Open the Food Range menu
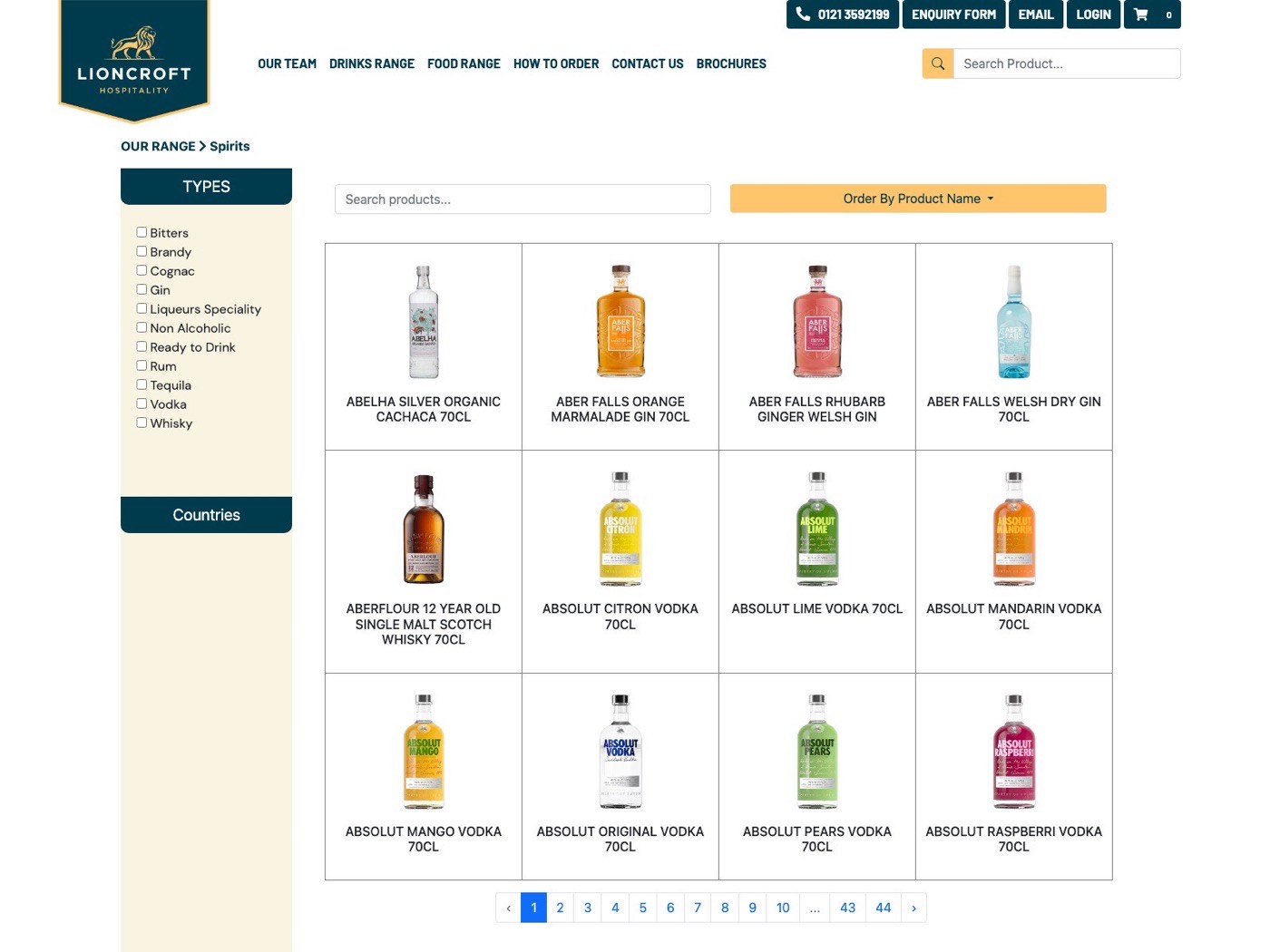This screenshot has height=952, width=1270. pos(464,63)
